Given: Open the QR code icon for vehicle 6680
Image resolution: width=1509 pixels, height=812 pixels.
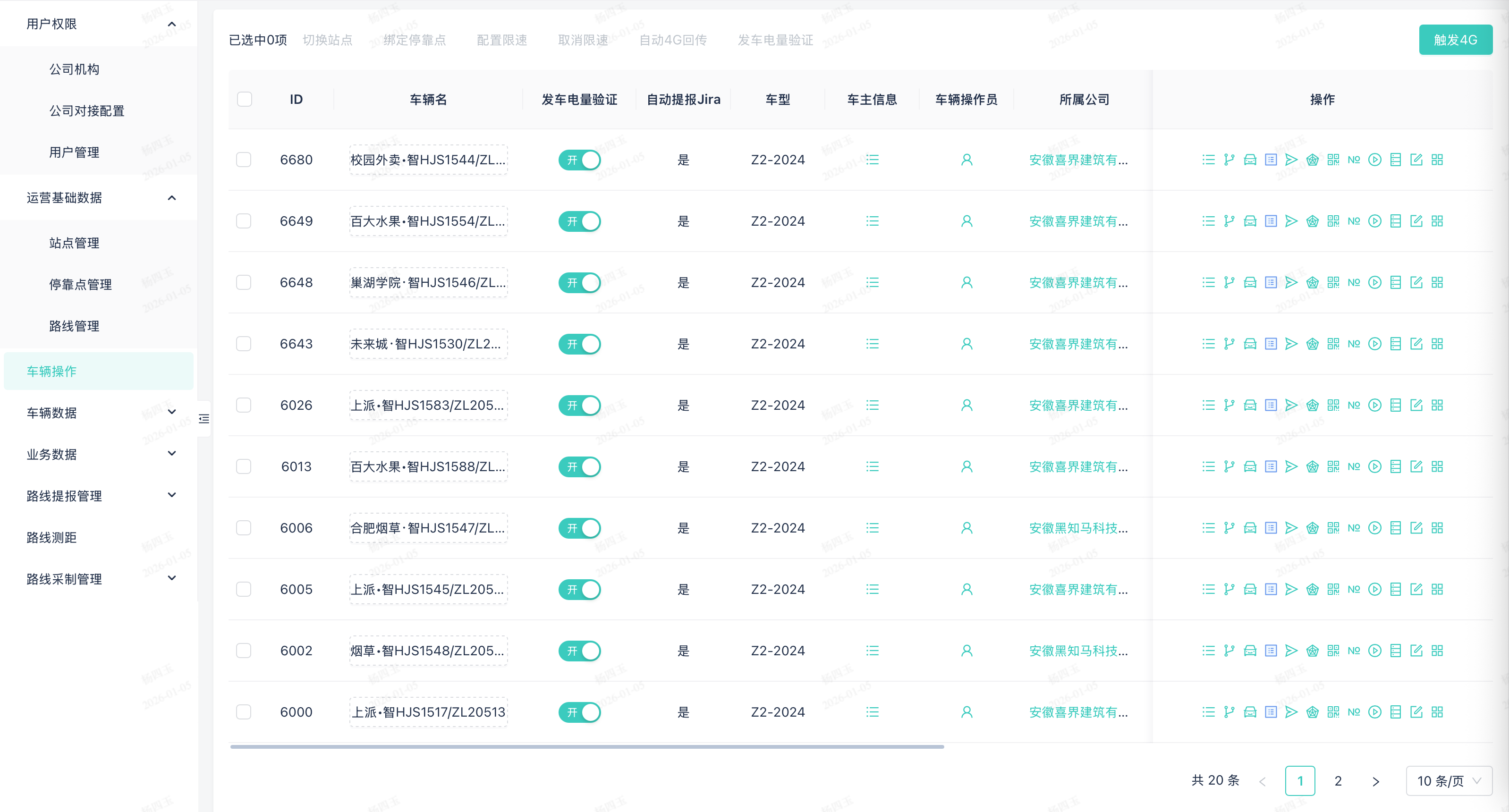Looking at the screenshot, I should point(1333,160).
